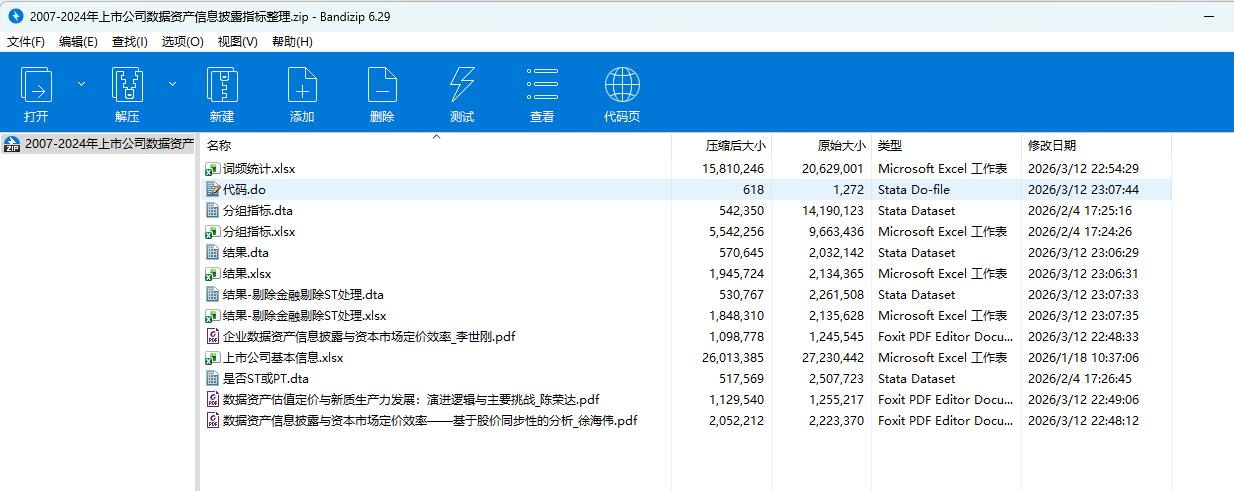Expand the dropdown arrow next to 打开
The height and width of the screenshot is (491, 1234).
(82, 84)
